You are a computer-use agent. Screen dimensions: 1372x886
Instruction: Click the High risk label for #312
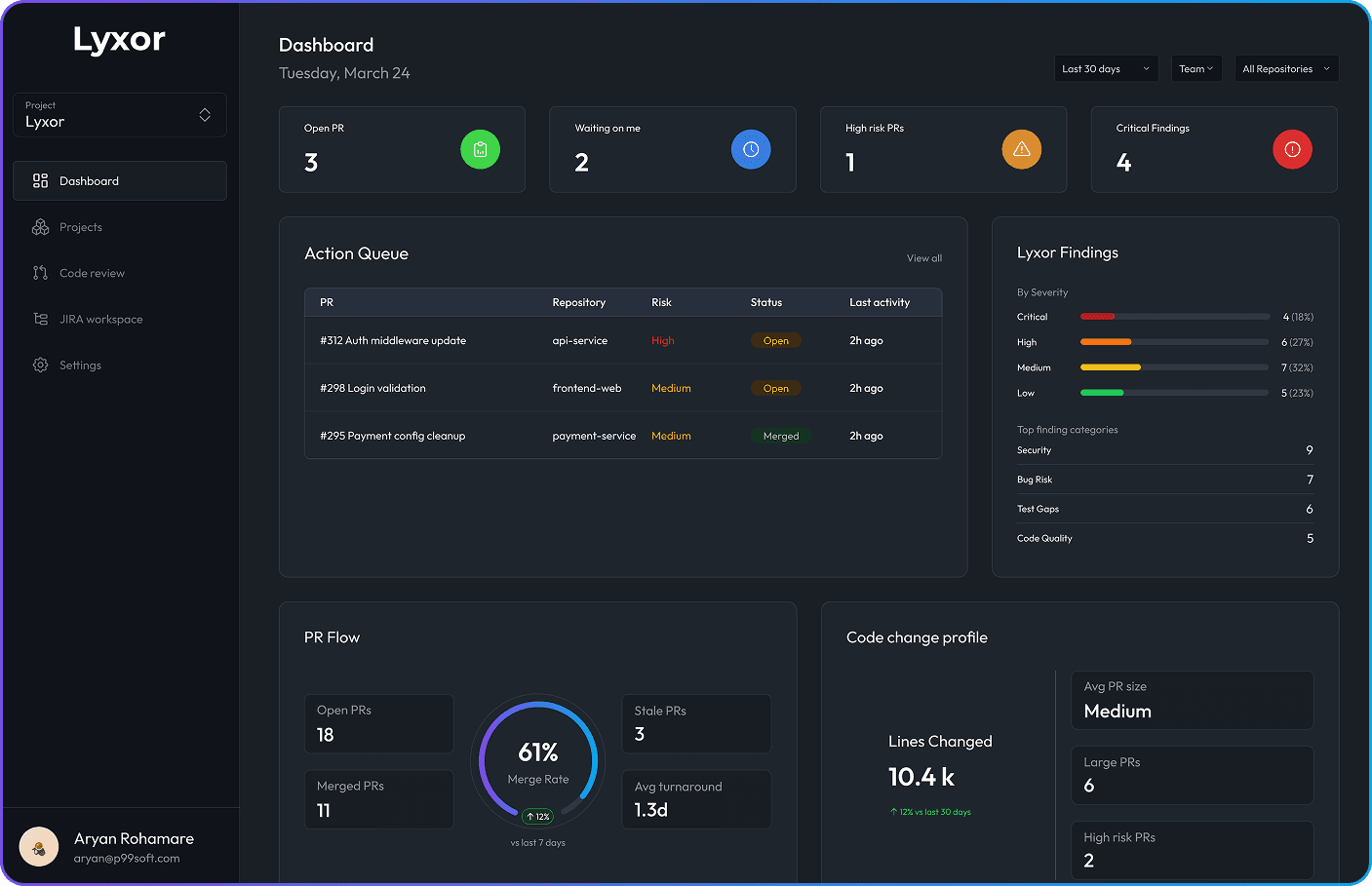pyautogui.click(x=663, y=340)
